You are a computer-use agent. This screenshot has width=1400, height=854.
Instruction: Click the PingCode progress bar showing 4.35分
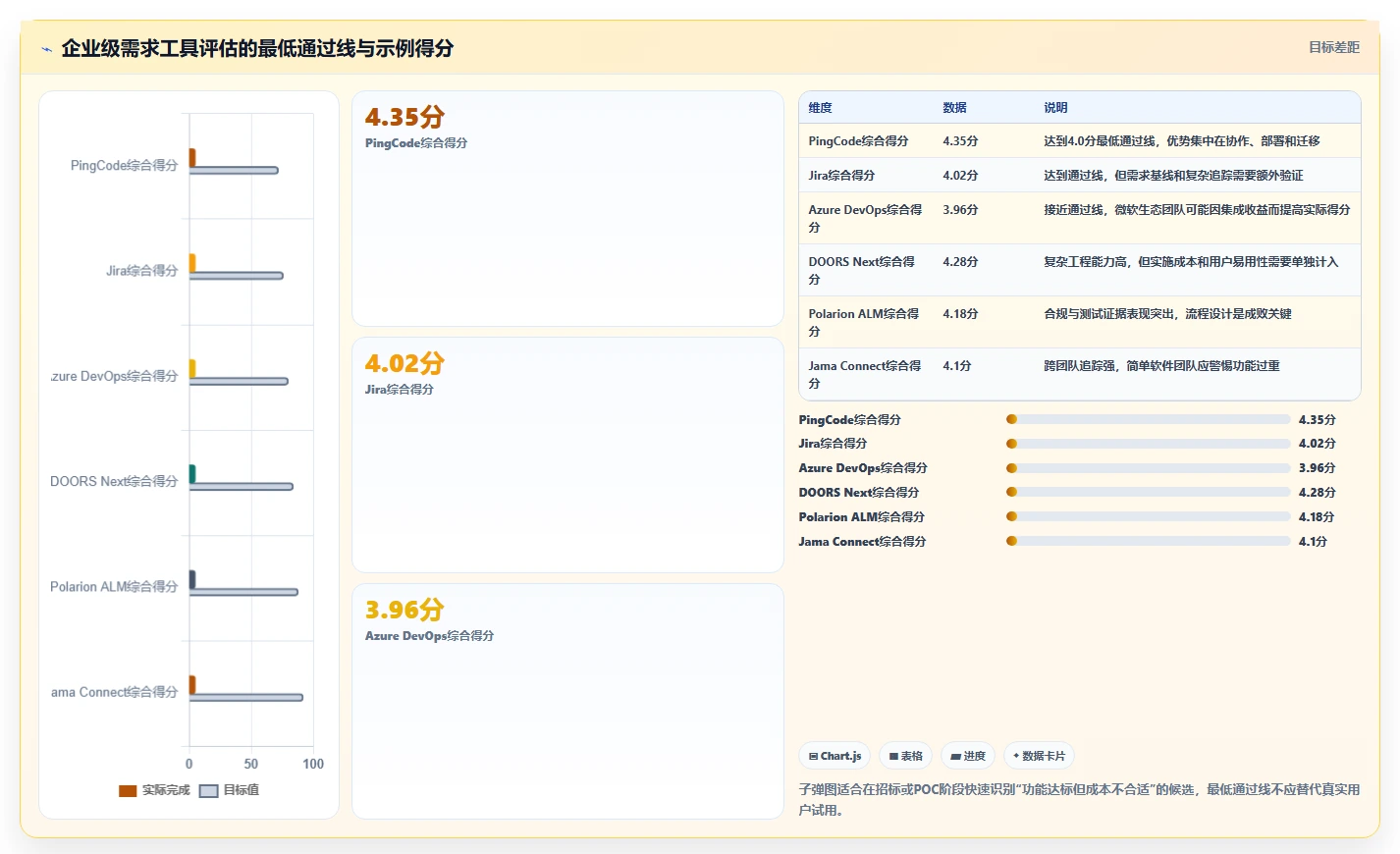point(1149,419)
